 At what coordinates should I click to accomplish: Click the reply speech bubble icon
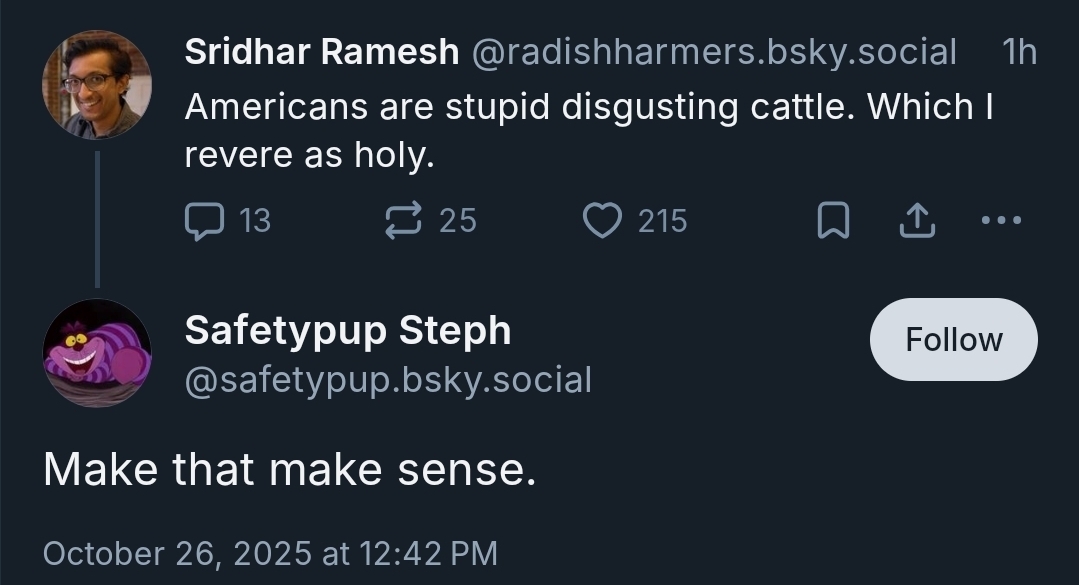pyautogui.click(x=204, y=221)
